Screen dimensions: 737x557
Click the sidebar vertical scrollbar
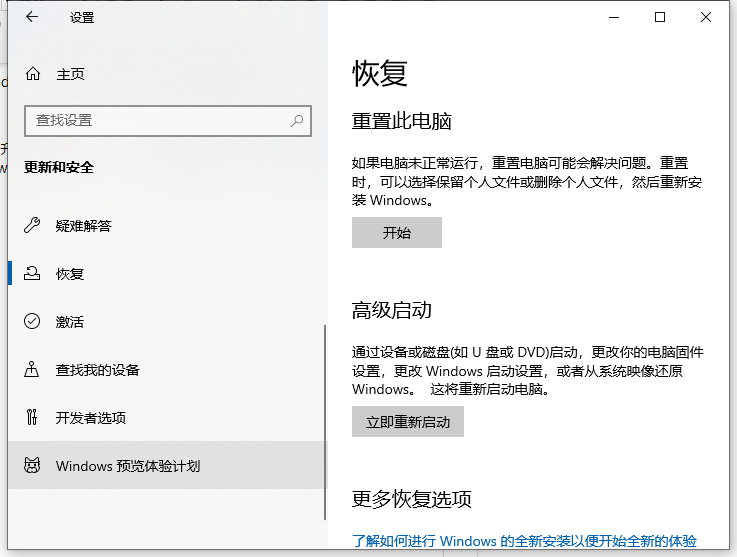point(324,420)
